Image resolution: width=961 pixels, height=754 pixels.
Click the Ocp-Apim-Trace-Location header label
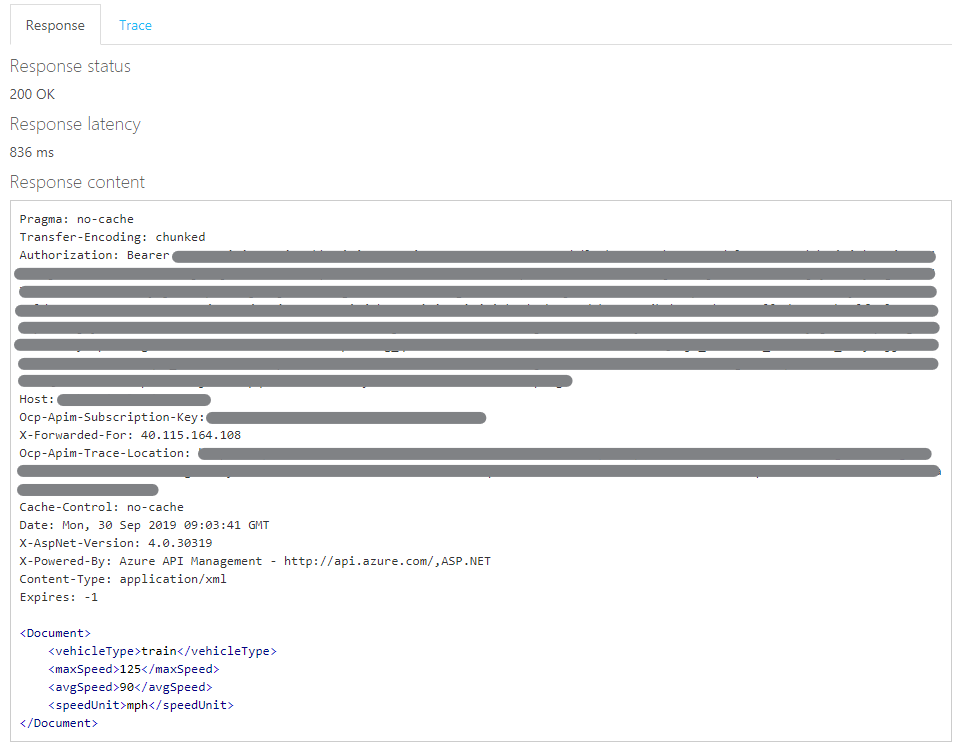[105, 453]
